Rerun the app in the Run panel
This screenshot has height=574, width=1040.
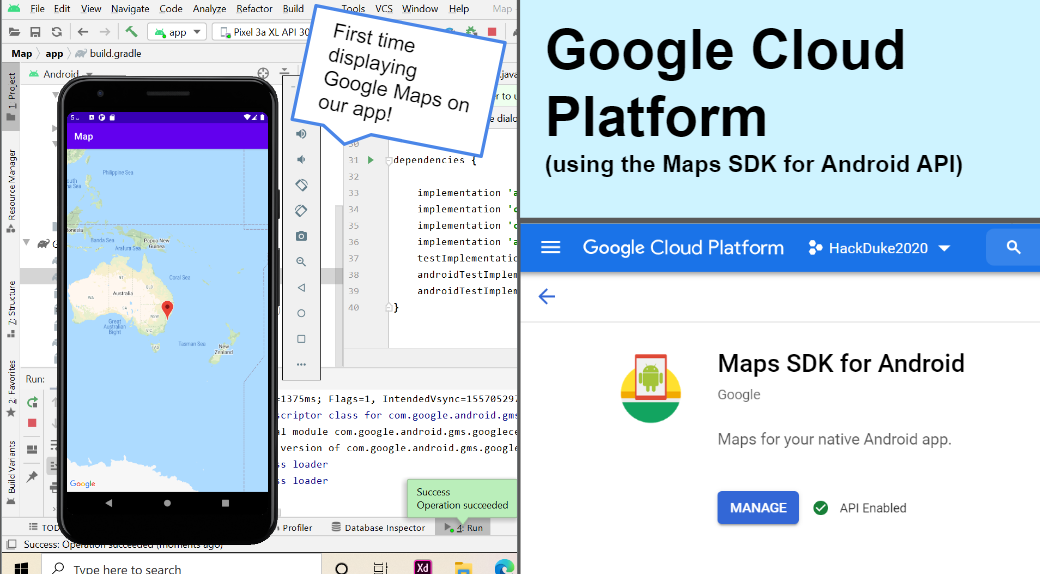(32, 402)
